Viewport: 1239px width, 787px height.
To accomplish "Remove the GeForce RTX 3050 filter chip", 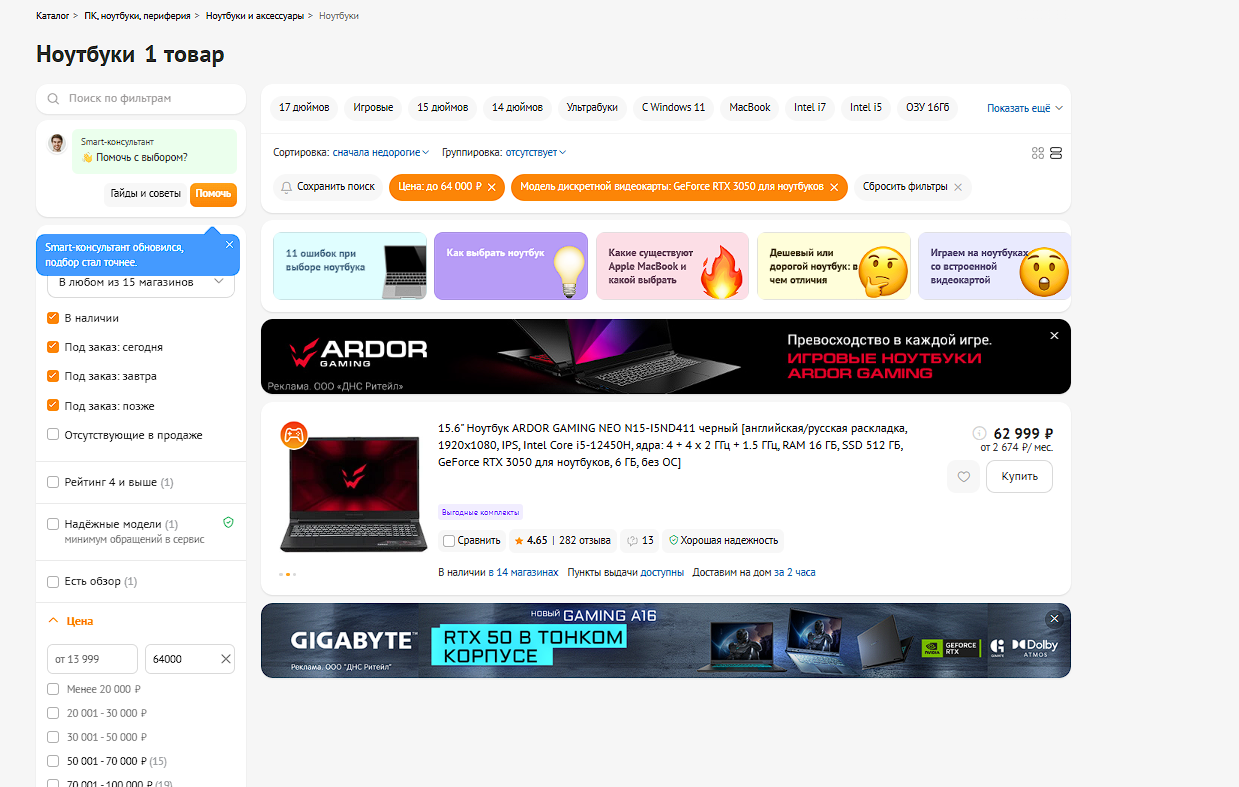I will click(834, 187).
